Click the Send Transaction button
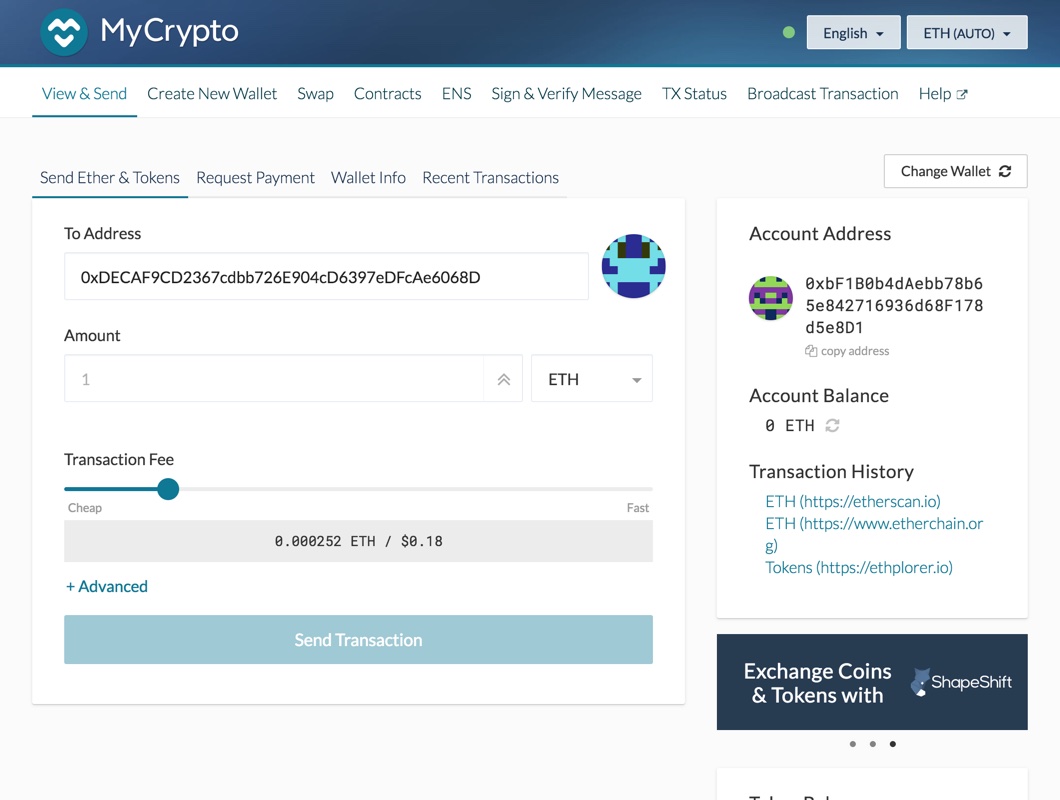This screenshot has width=1060, height=800. pyautogui.click(x=358, y=639)
